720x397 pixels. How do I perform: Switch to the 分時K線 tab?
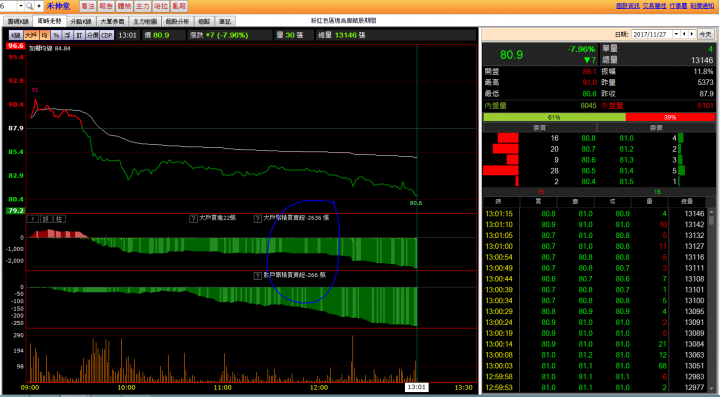click(x=81, y=21)
